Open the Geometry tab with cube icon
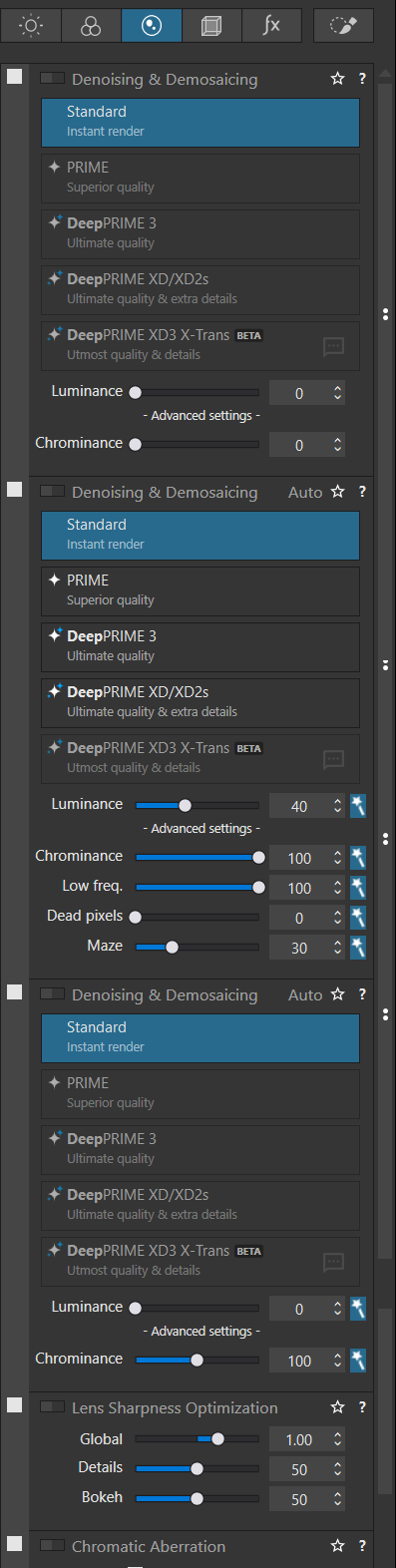The height and width of the screenshot is (1568, 396). click(x=211, y=26)
